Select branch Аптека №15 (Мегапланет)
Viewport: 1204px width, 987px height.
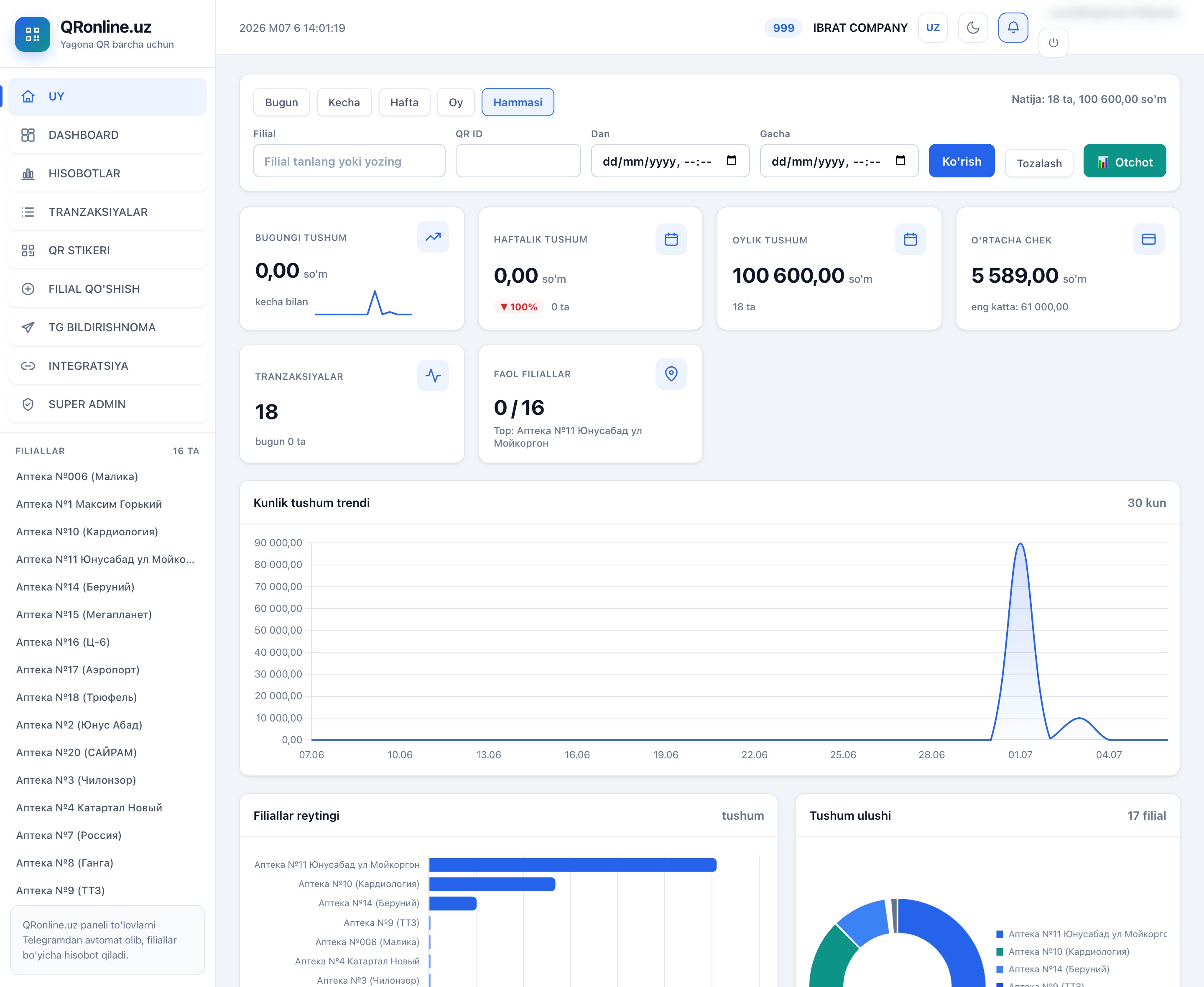pyautogui.click(x=84, y=615)
